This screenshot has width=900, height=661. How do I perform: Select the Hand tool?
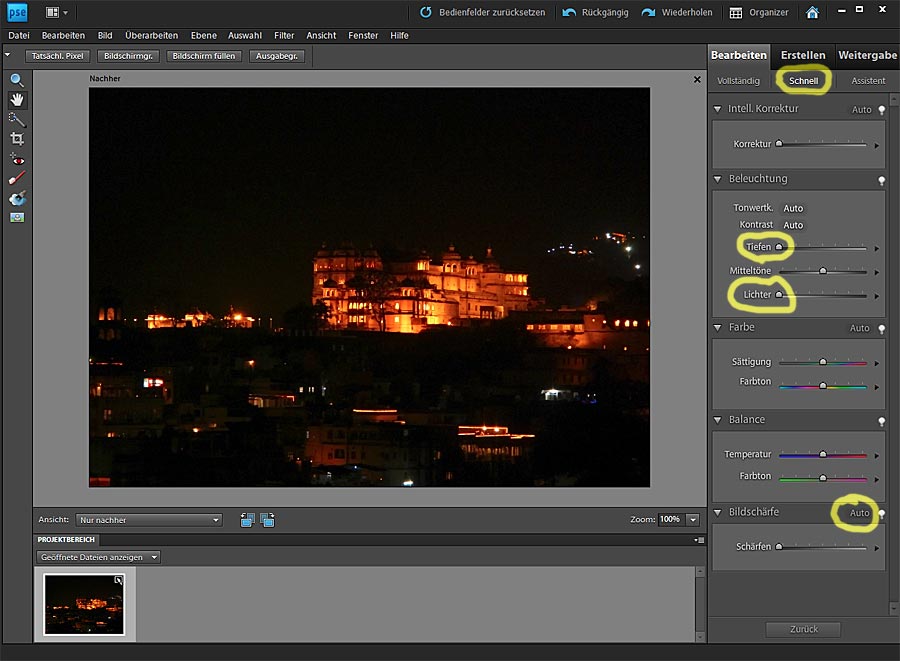pyautogui.click(x=17, y=99)
